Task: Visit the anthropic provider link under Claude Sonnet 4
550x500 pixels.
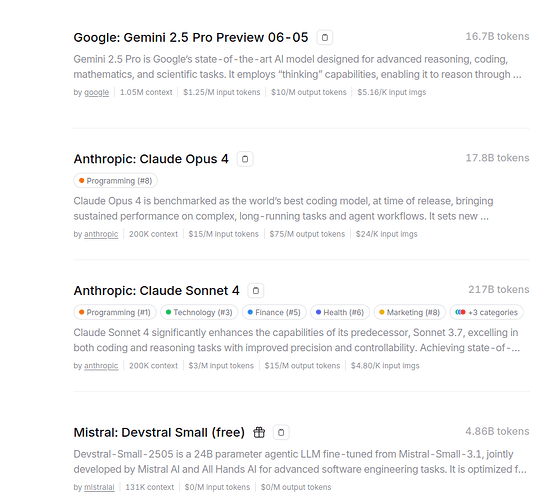Action: [x=101, y=366]
